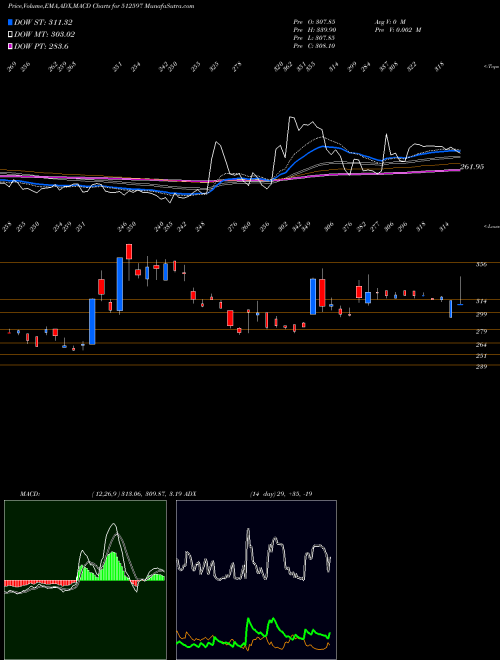The width and height of the screenshot is (500, 660).
Task: Click the white DOW MT legend swatch
Action: click(x=10, y=34)
